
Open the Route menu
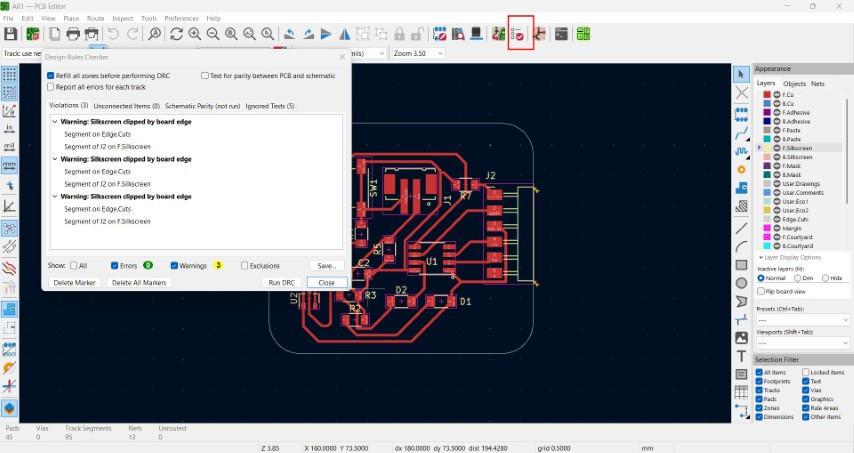(x=95, y=19)
